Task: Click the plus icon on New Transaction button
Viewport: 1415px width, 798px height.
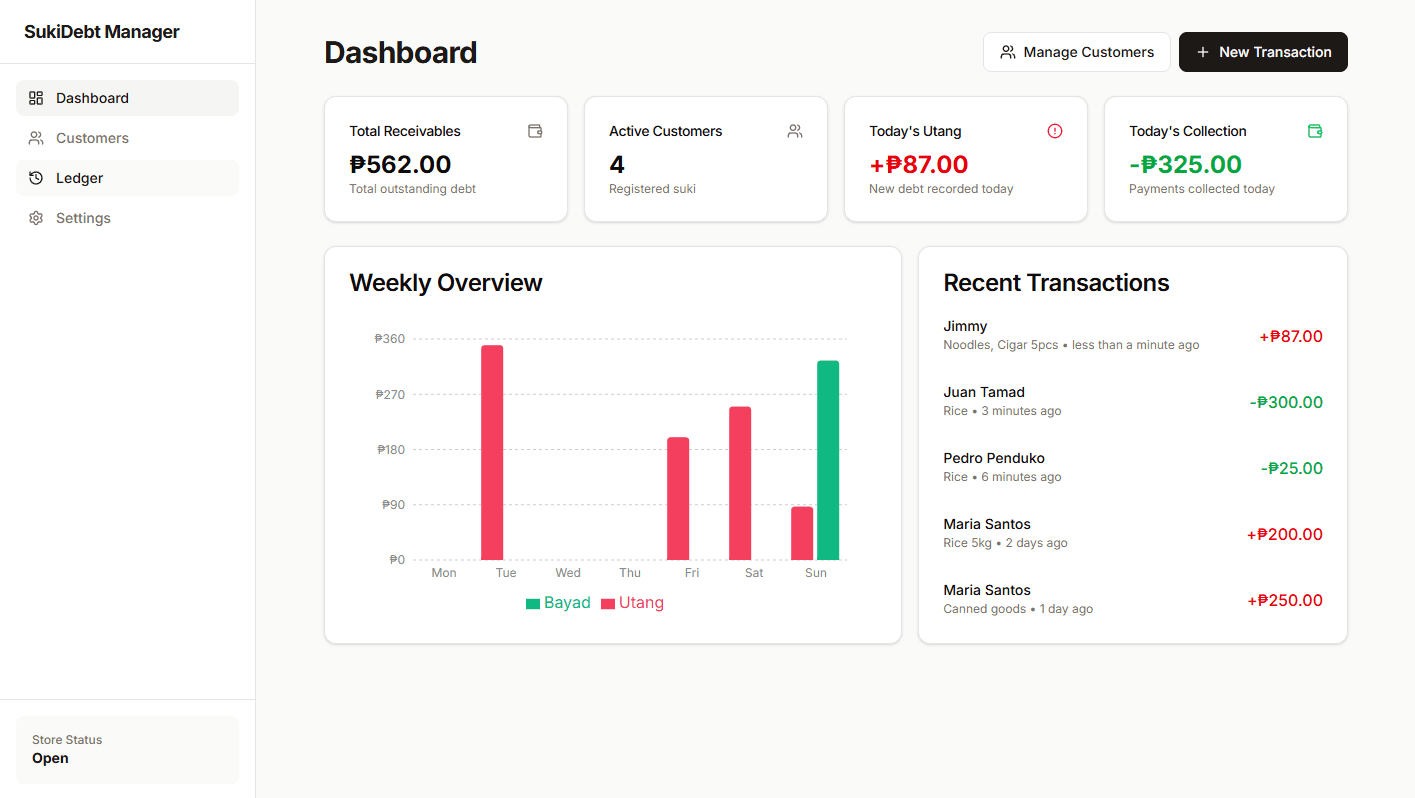Action: (x=1201, y=52)
